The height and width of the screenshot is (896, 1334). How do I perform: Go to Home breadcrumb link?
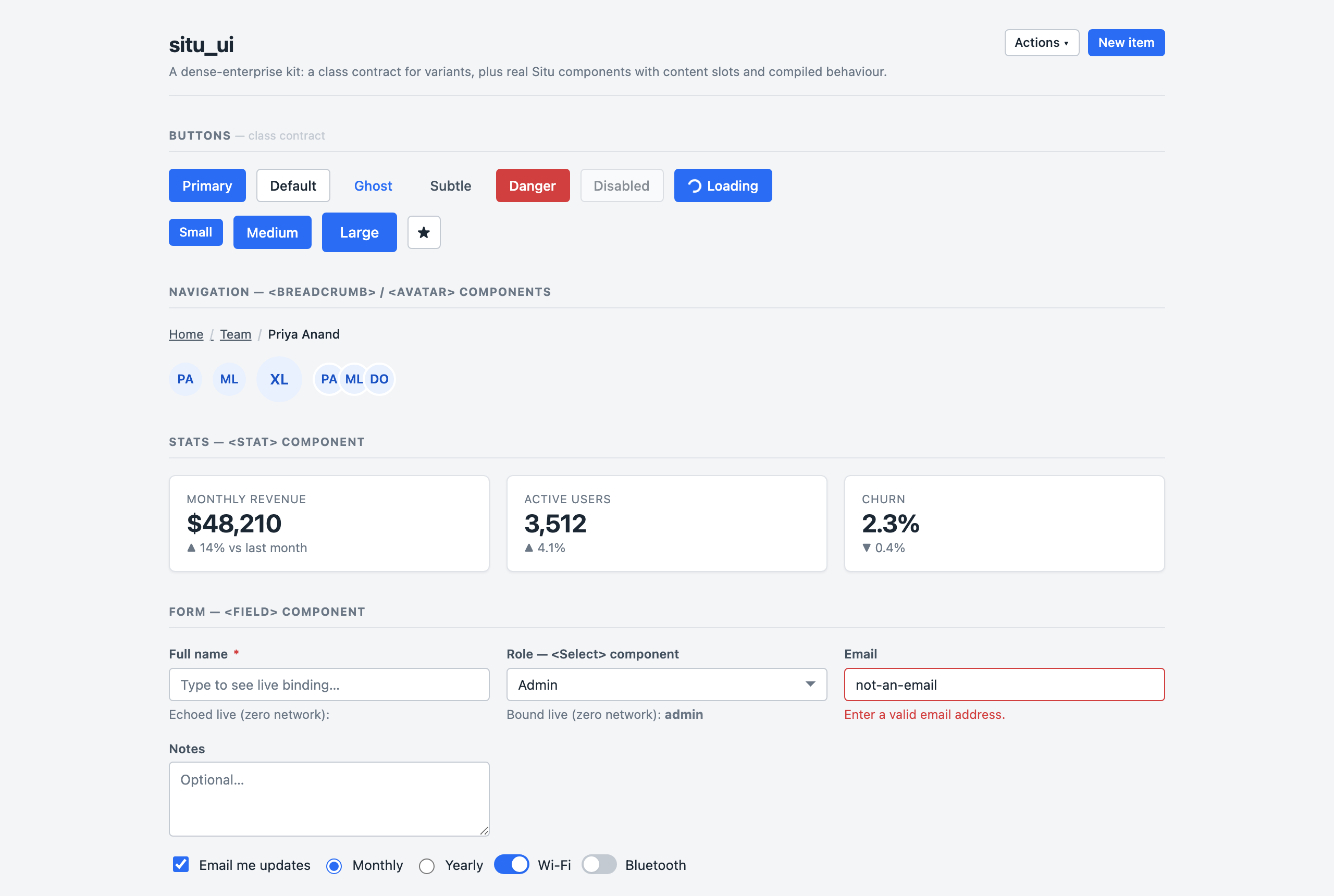186,334
